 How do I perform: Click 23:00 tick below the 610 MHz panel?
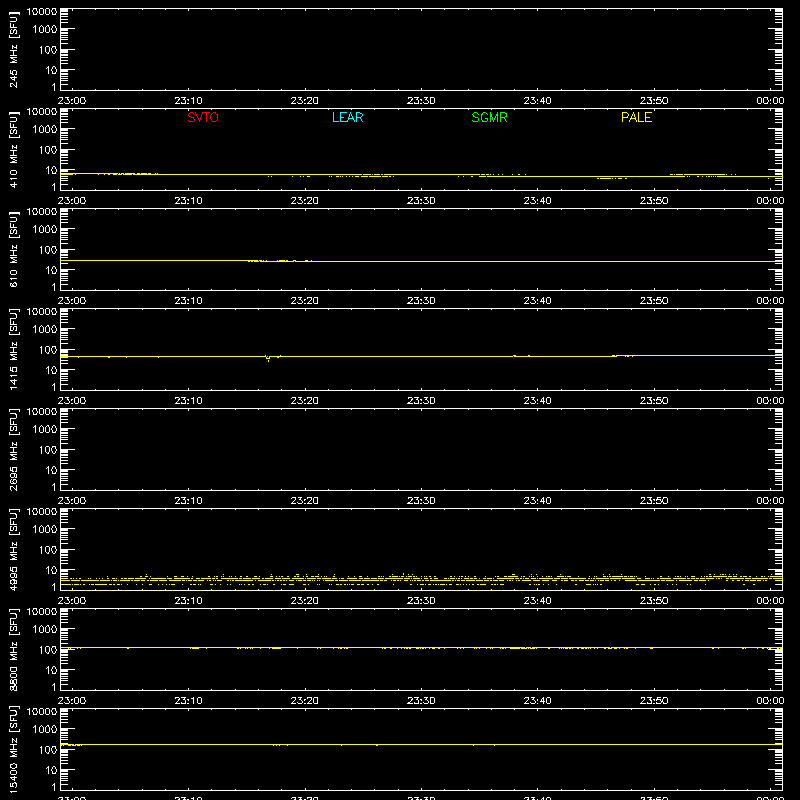click(x=72, y=301)
